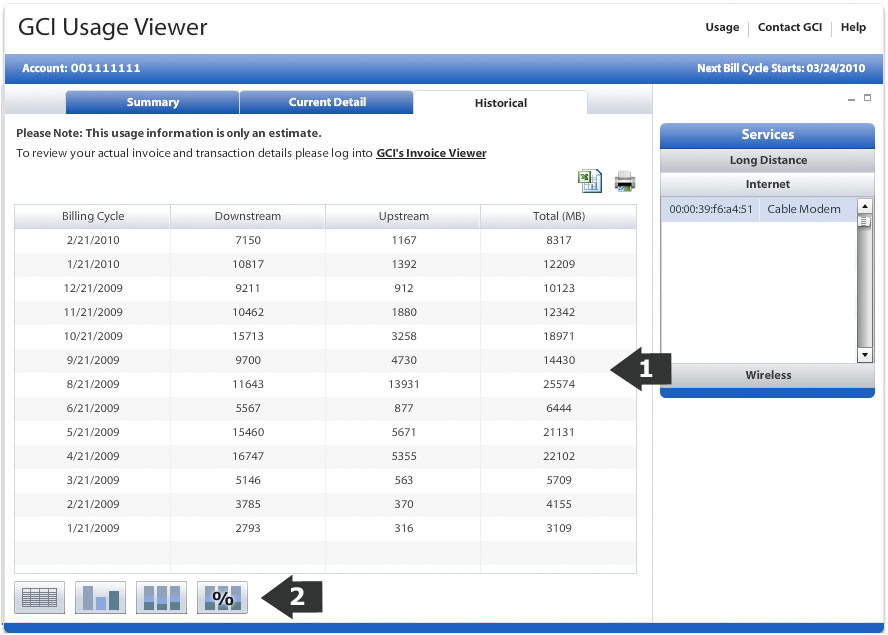The image size is (888, 635).
Task: Open the Summary tab
Action: pyautogui.click(x=152, y=102)
